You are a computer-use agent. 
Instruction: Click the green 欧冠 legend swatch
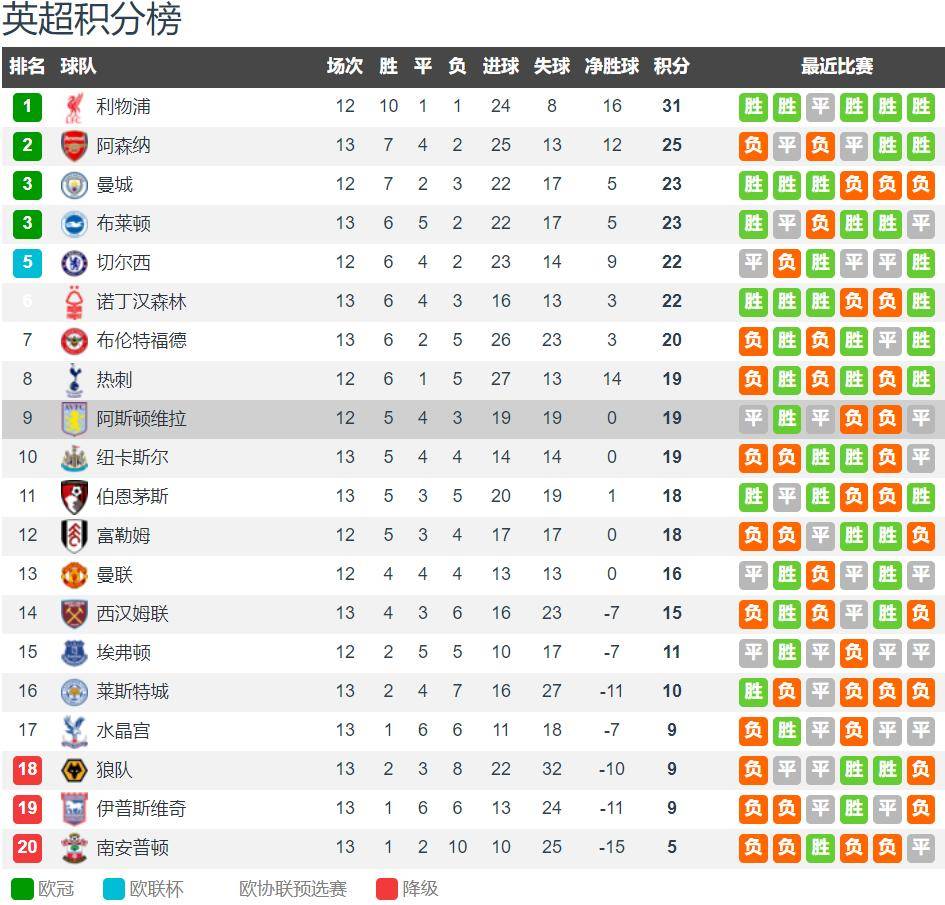(x=22, y=889)
